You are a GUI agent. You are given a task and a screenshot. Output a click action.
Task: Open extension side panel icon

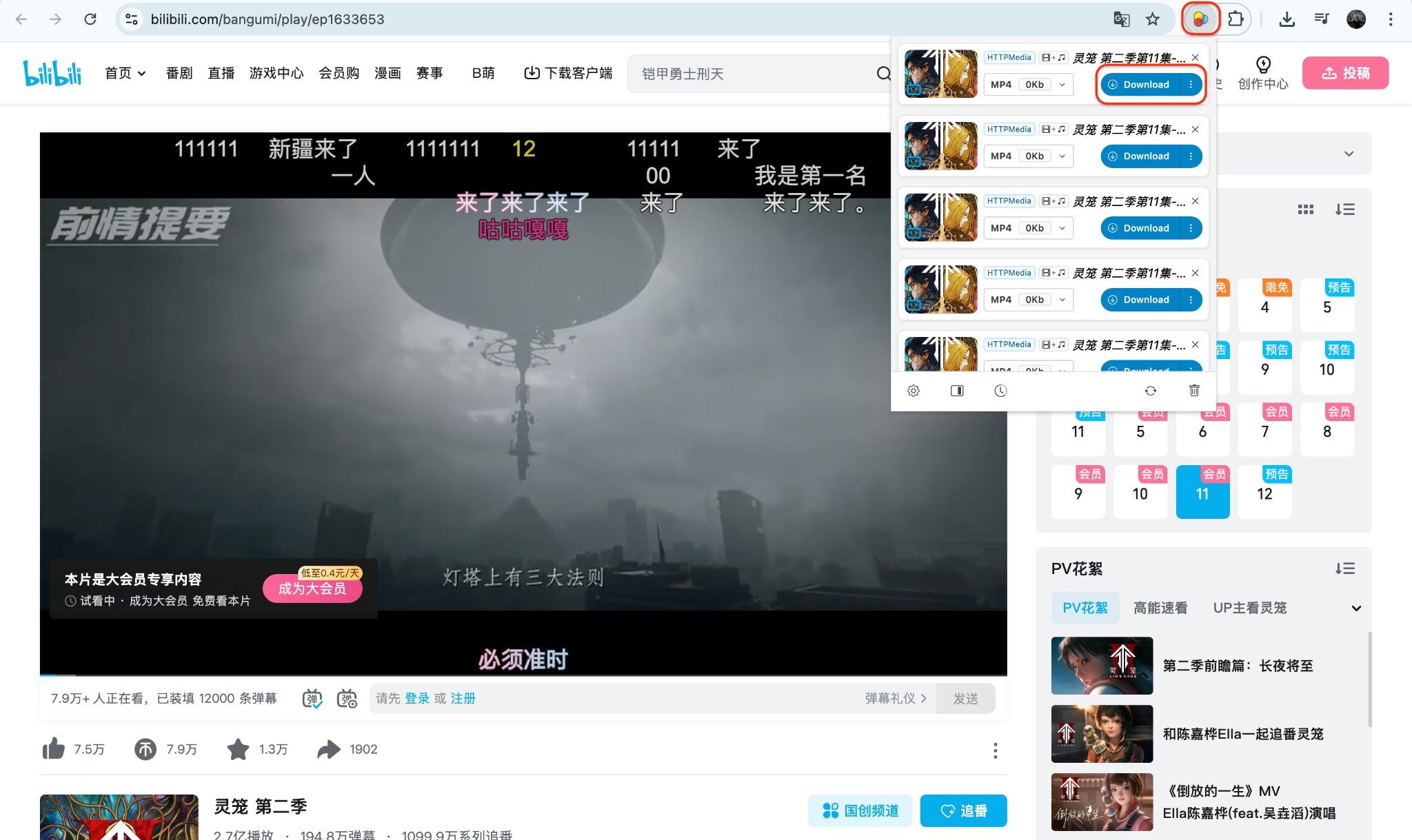pos(957,391)
